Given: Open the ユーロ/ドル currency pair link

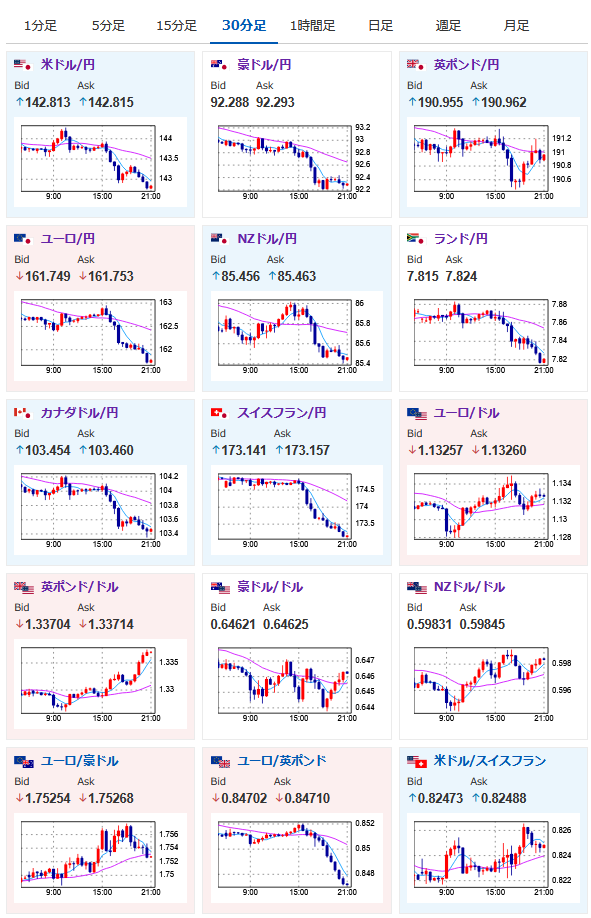Looking at the screenshot, I should (x=466, y=413).
